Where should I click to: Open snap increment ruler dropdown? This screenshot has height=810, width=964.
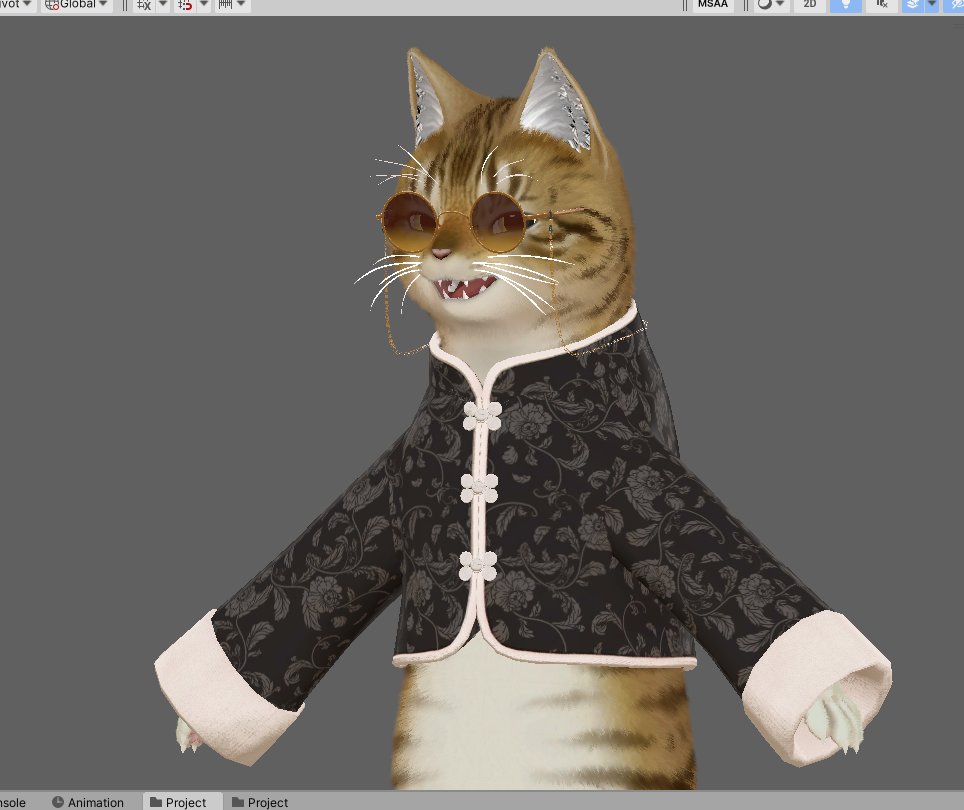[232, 4]
